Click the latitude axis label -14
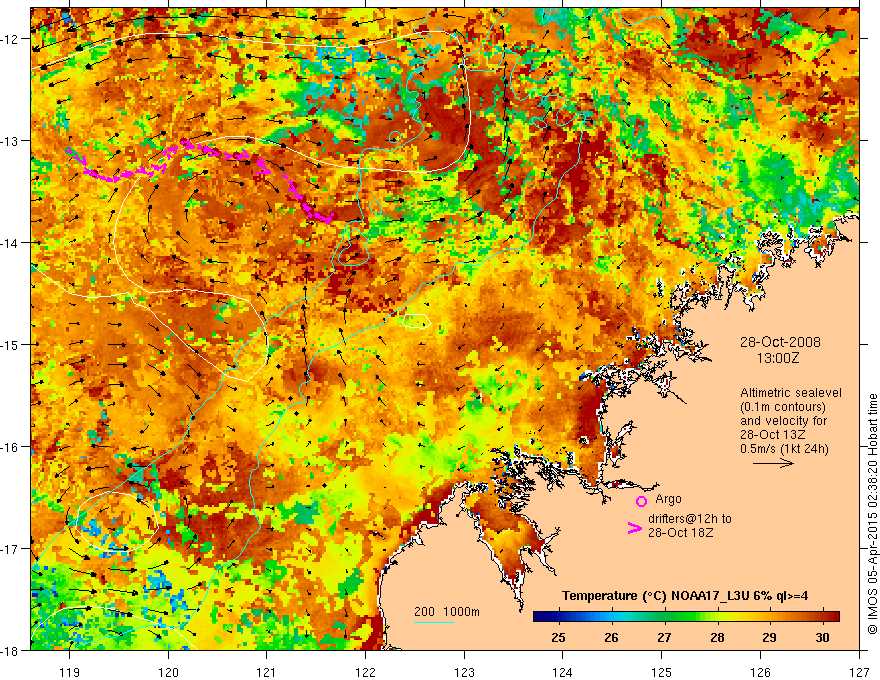Screen dimensions: 880x680 click(x=12, y=243)
